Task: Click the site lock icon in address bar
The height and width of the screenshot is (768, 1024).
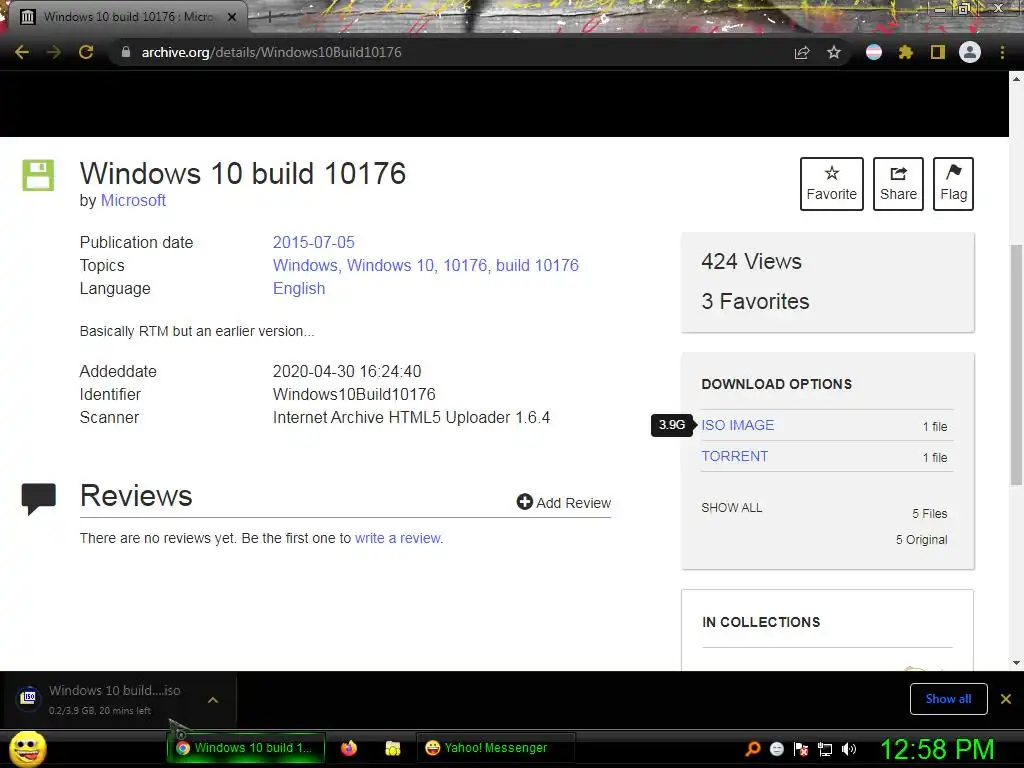Action: (x=126, y=52)
